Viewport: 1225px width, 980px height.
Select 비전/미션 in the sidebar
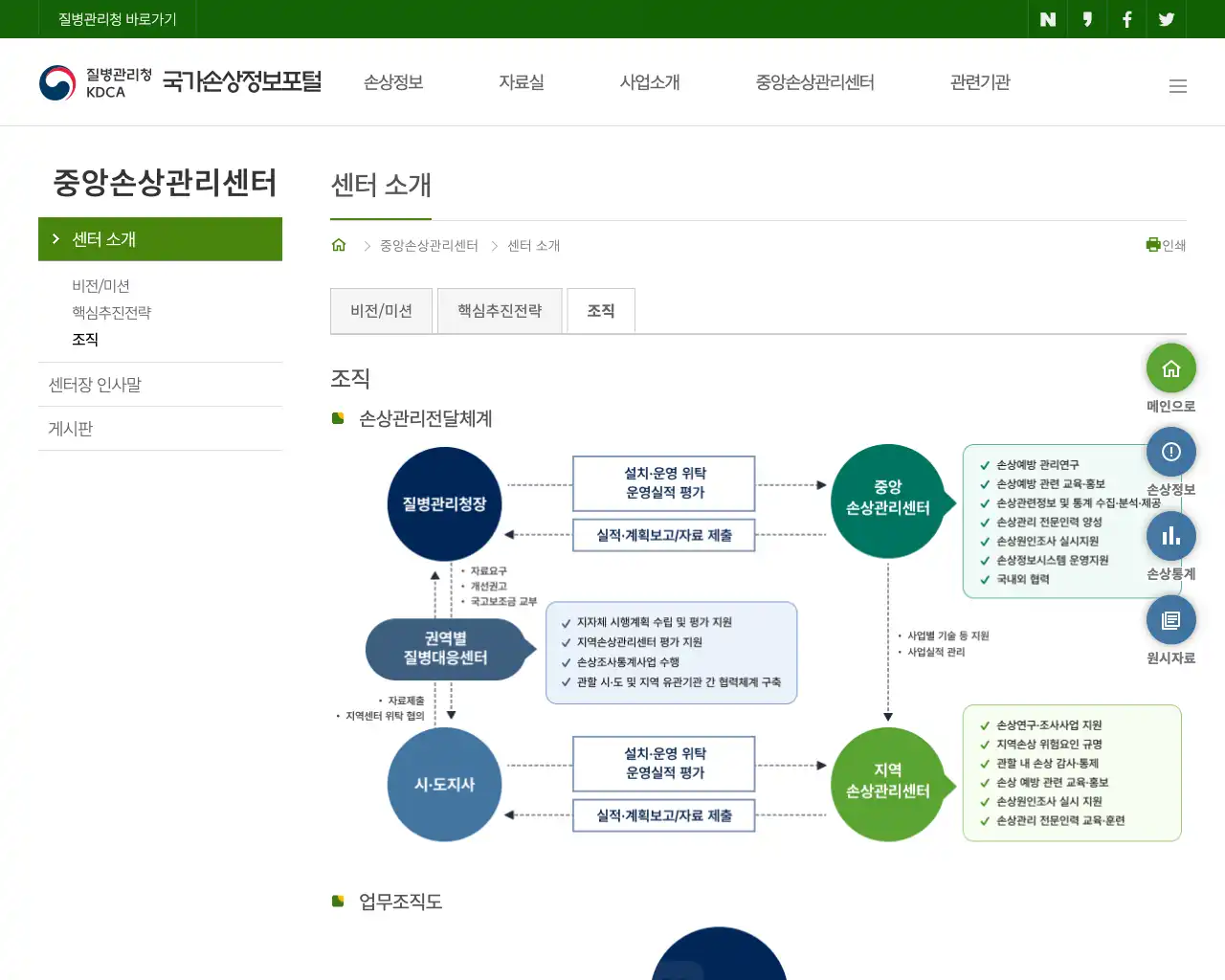point(100,286)
